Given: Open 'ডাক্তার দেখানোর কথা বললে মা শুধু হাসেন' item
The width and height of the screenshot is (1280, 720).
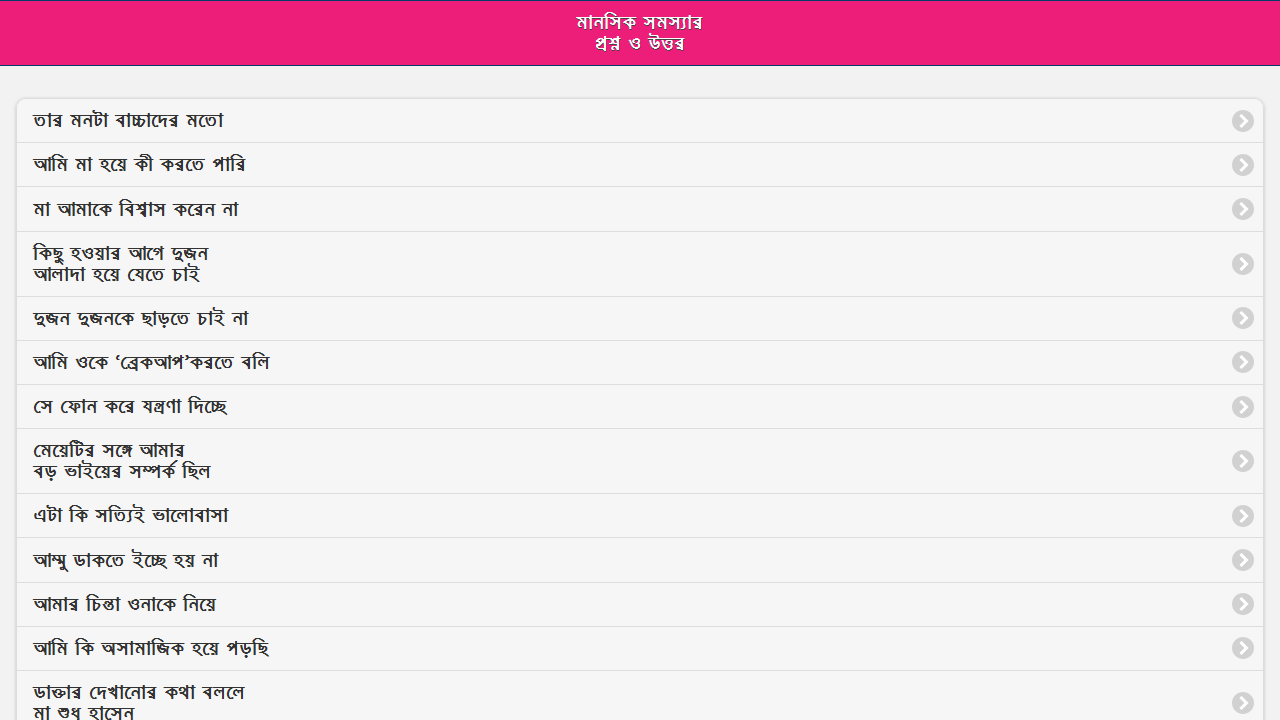Looking at the screenshot, I should 139,702.
